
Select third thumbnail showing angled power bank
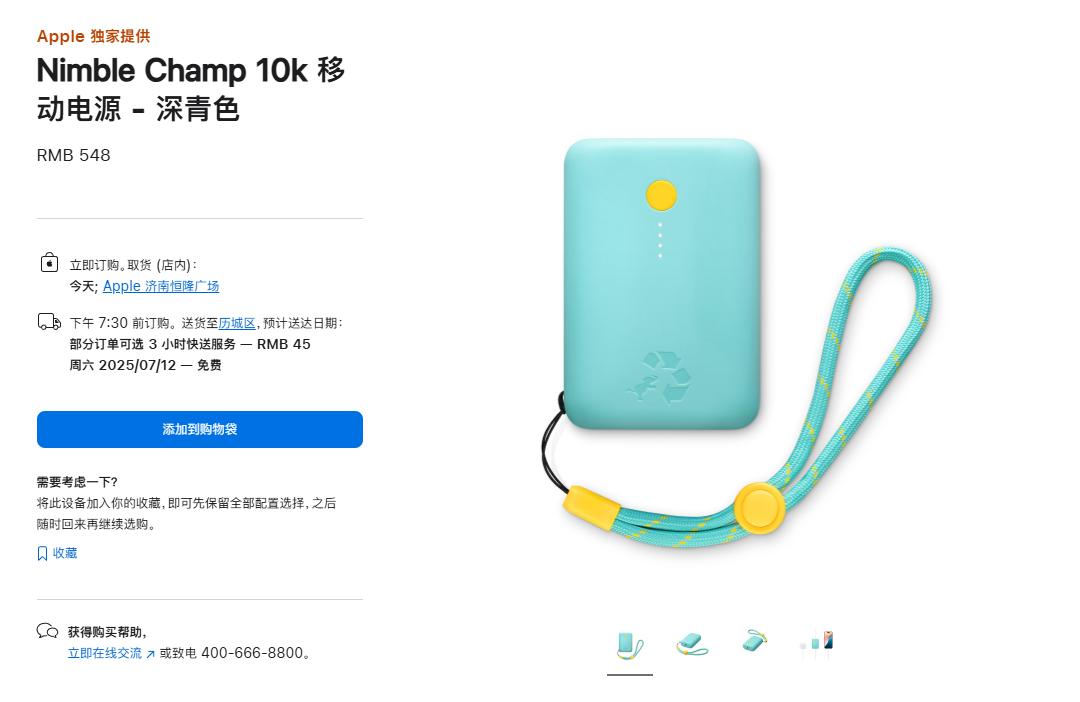pos(755,641)
